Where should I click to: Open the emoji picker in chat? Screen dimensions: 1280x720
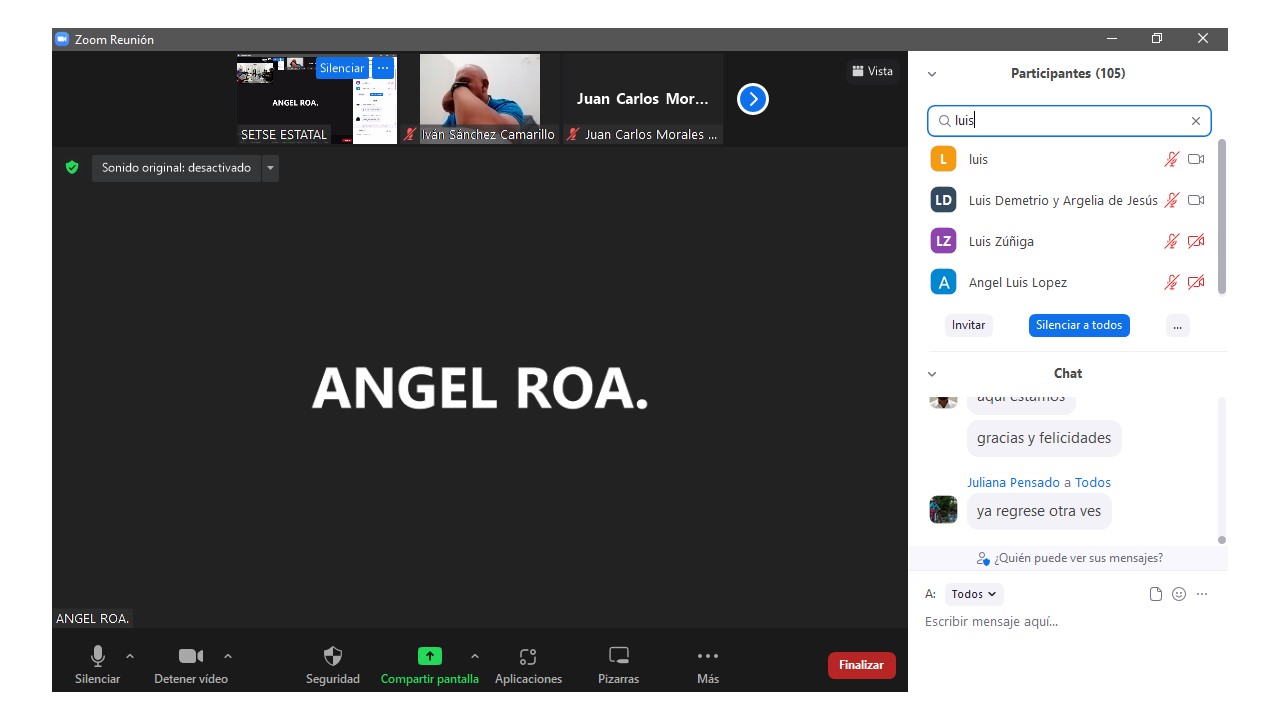pos(1179,594)
